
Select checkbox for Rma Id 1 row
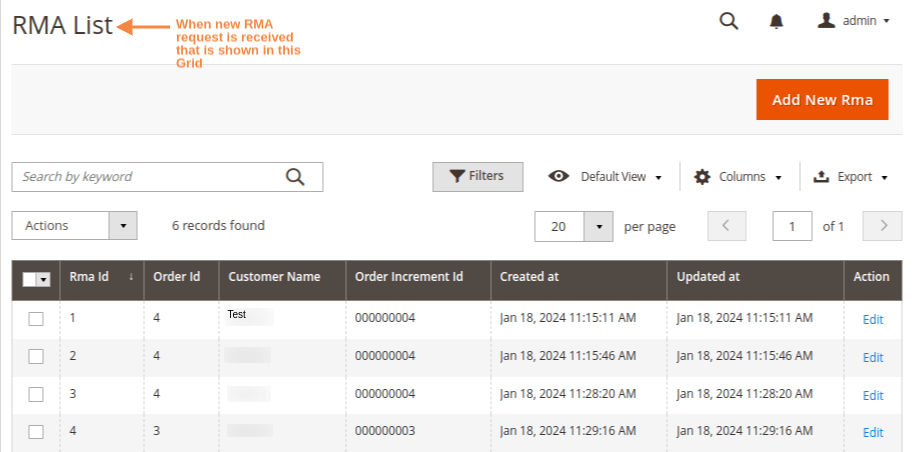tap(36, 318)
